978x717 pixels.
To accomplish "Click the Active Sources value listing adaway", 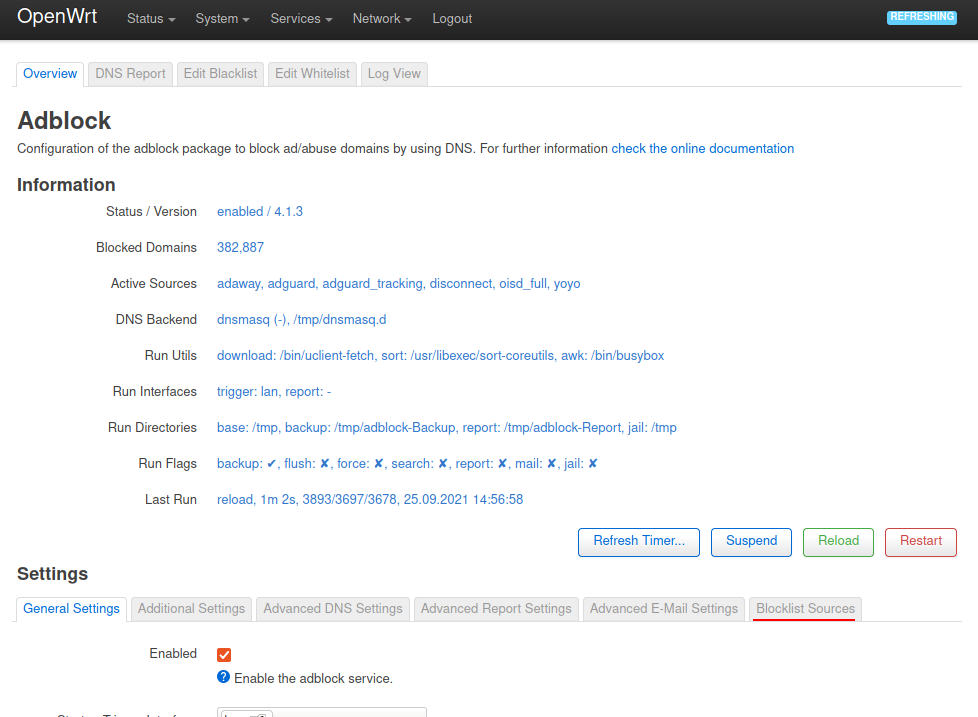I will (x=399, y=284).
